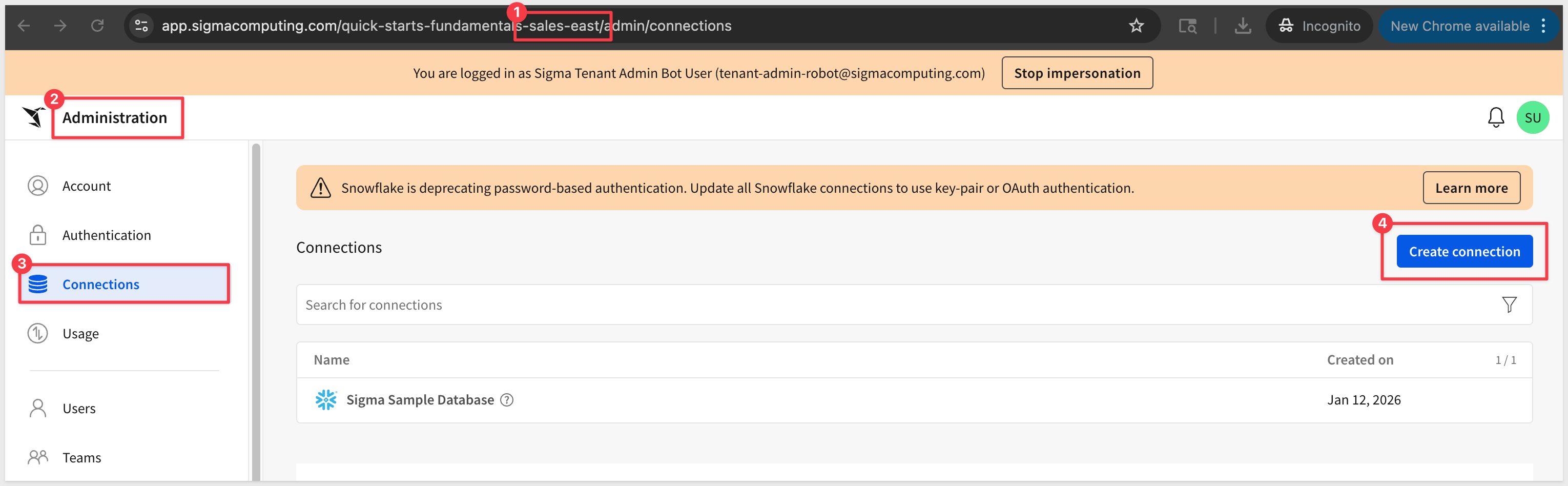Select Connections in the sidebar
1568x486 pixels.
tap(101, 285)
